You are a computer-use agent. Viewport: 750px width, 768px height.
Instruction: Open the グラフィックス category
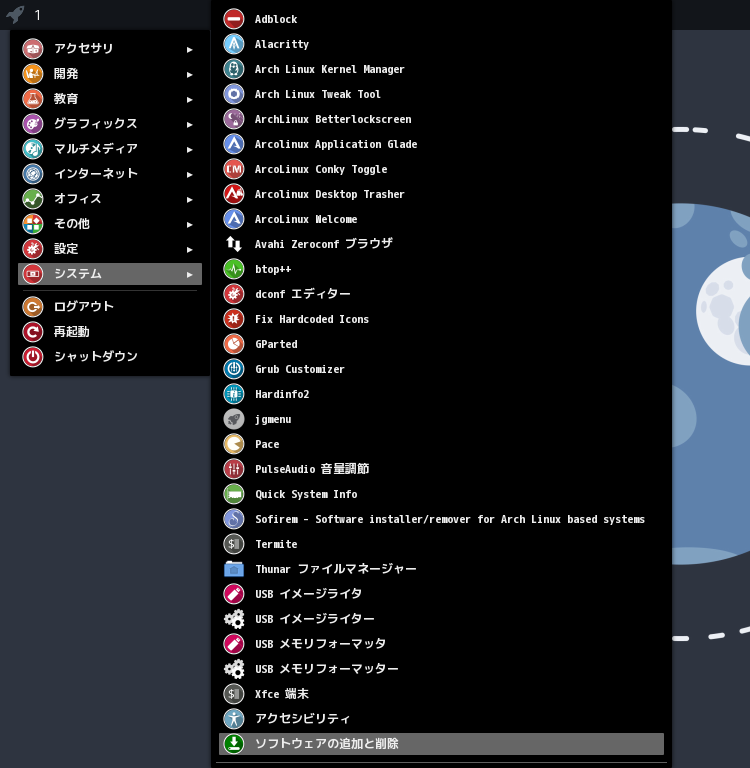[110, 123]
